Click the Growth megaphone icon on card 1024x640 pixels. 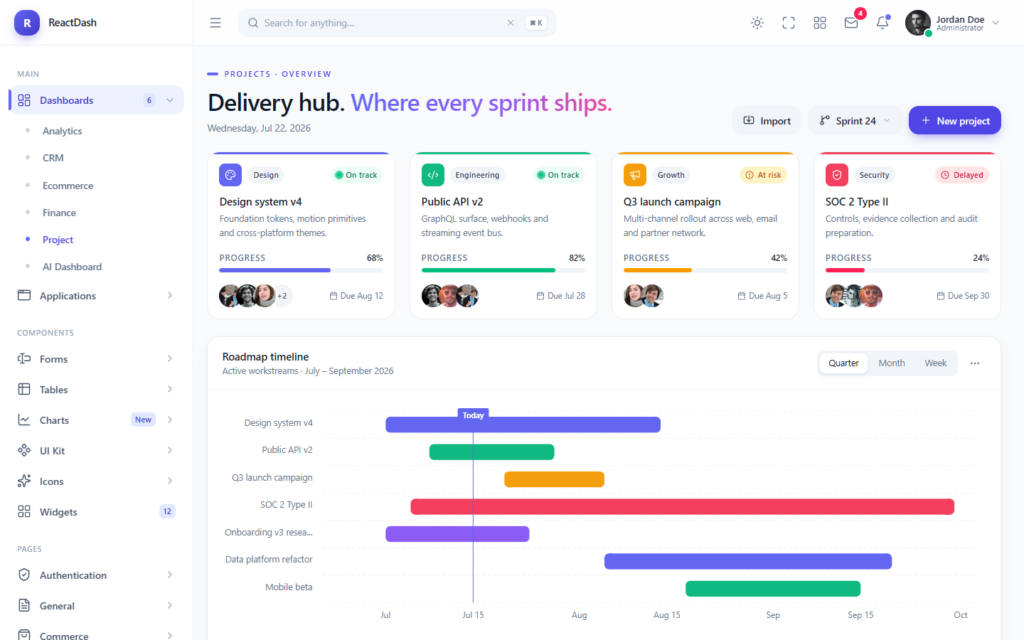pyautogui.click(x=634, y=175)
